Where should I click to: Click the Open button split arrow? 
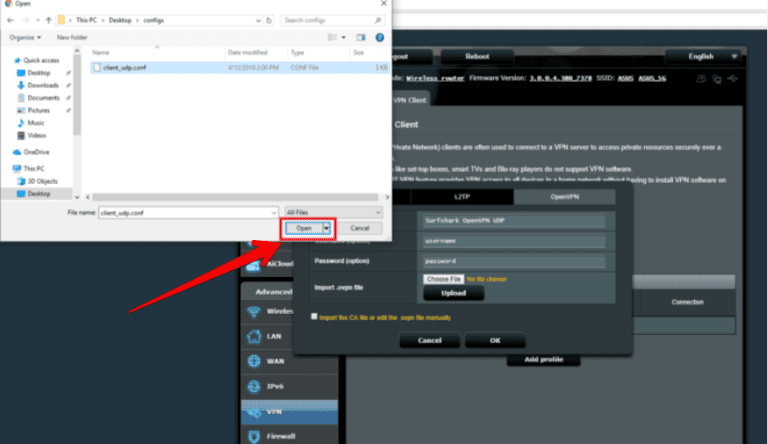coord(326,228)
